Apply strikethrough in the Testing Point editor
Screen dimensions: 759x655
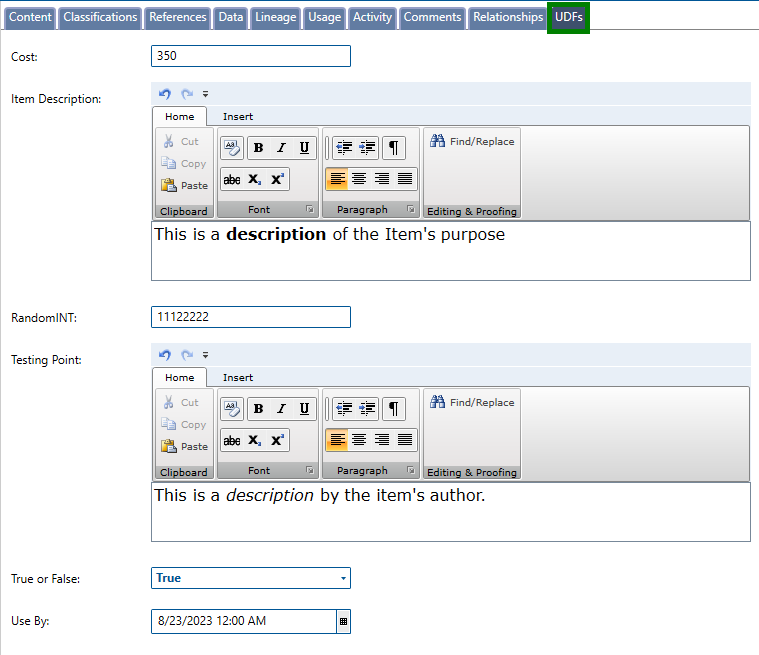(232, 441)
